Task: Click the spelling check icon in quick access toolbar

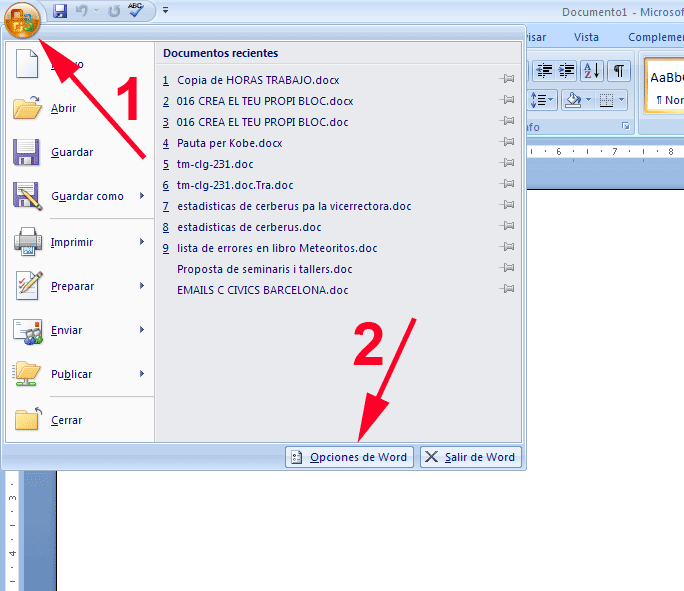Action: tap(136, 11)
